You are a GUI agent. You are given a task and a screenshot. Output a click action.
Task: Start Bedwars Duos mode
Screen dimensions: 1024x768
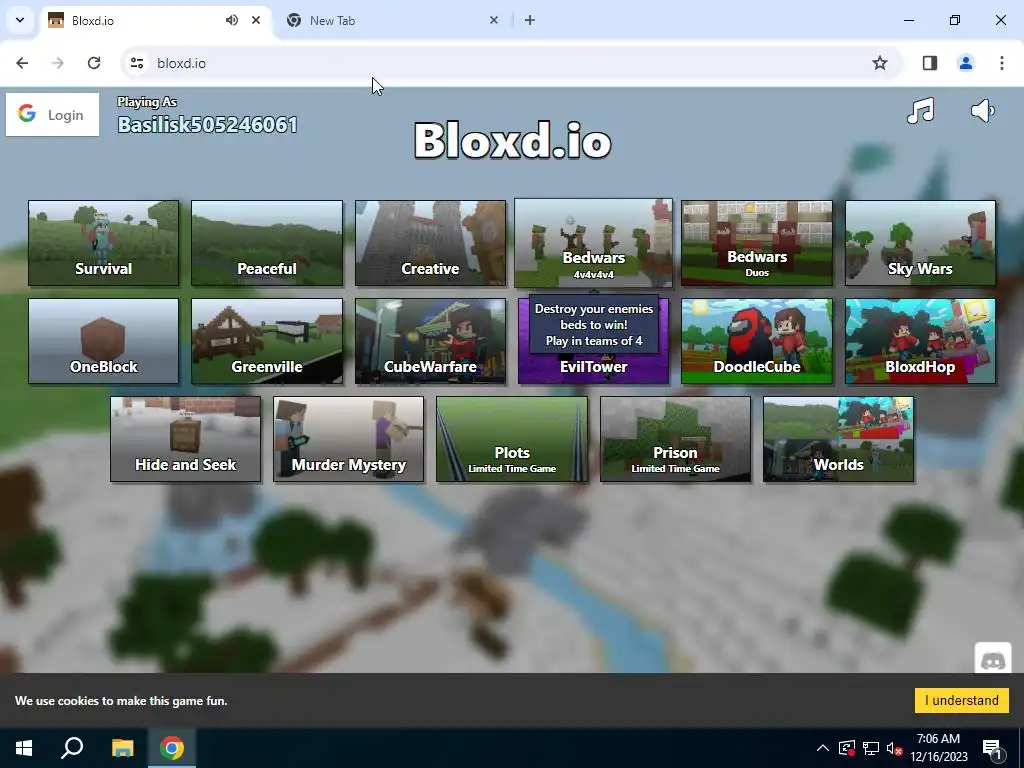click(x=757, y=243)
